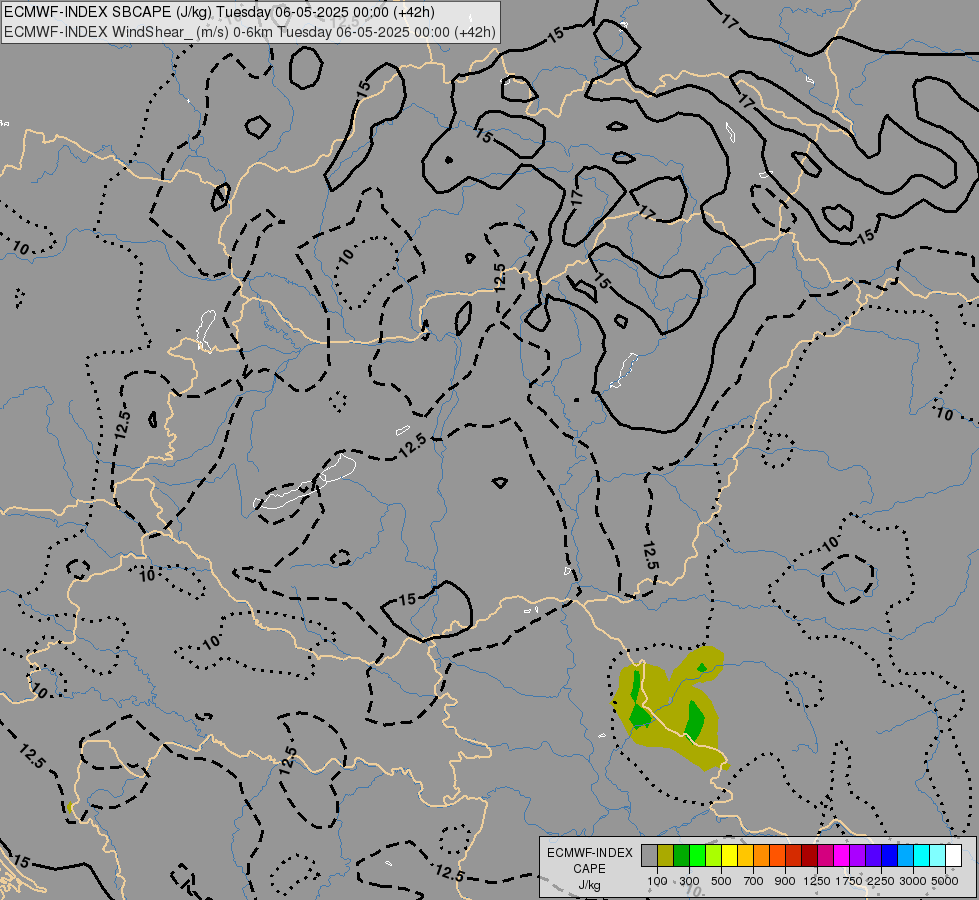Select the gray swatch in CAPE legend
The height and width of the screenshot is (900, 979).
[649, 855]
